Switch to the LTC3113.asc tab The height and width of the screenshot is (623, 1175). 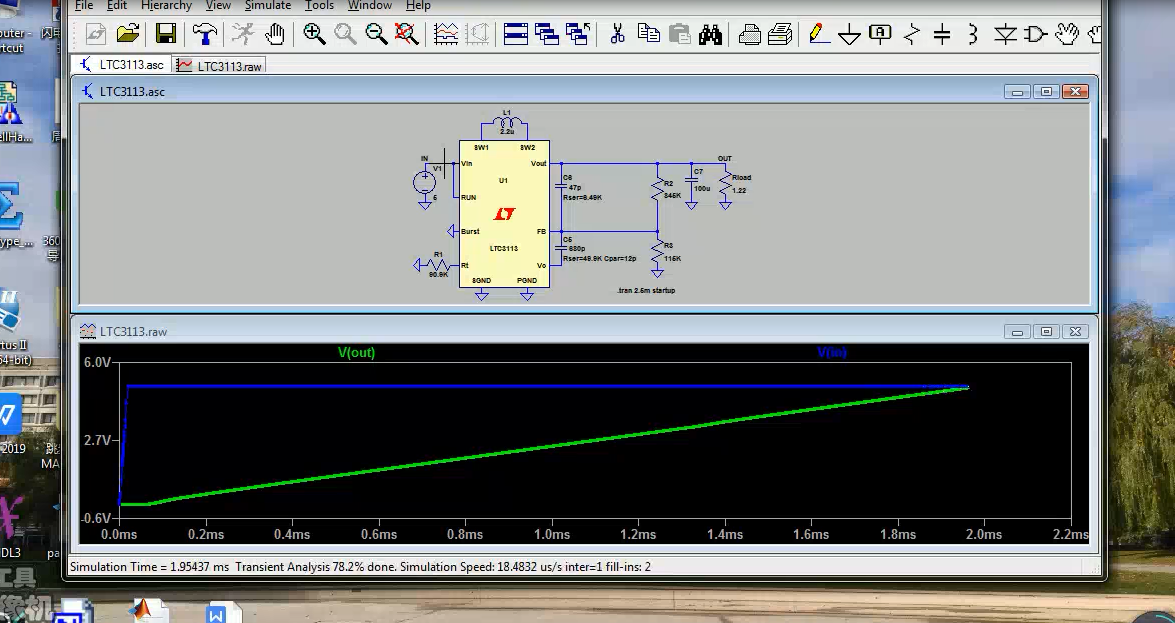(x=121, y=65)
